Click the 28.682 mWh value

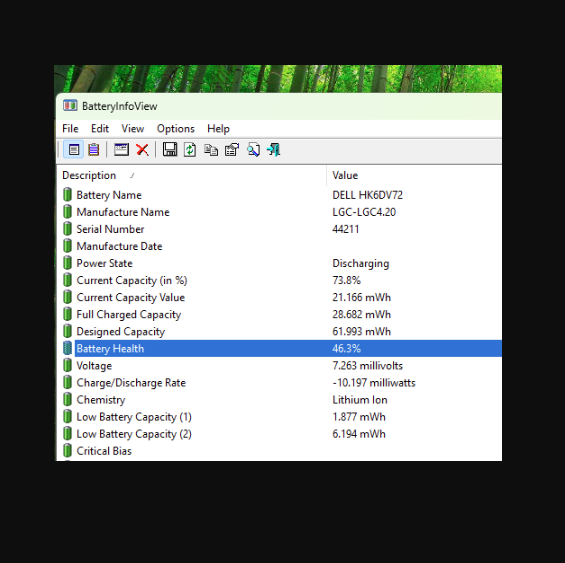click(361, 314)
